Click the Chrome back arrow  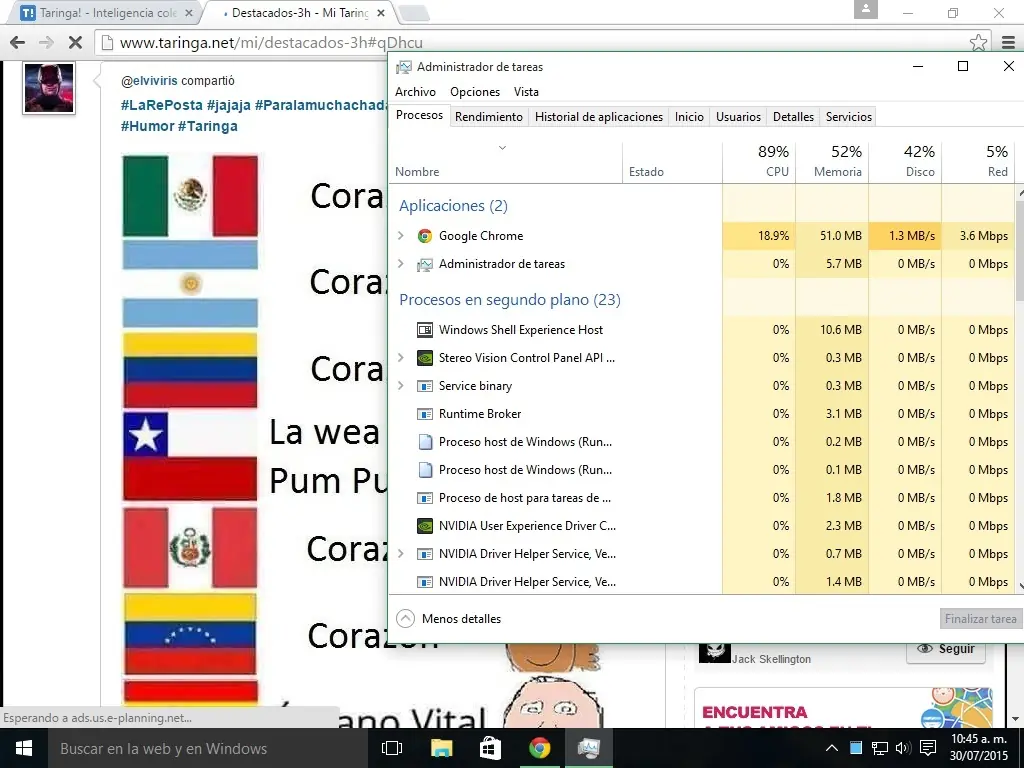18,43
